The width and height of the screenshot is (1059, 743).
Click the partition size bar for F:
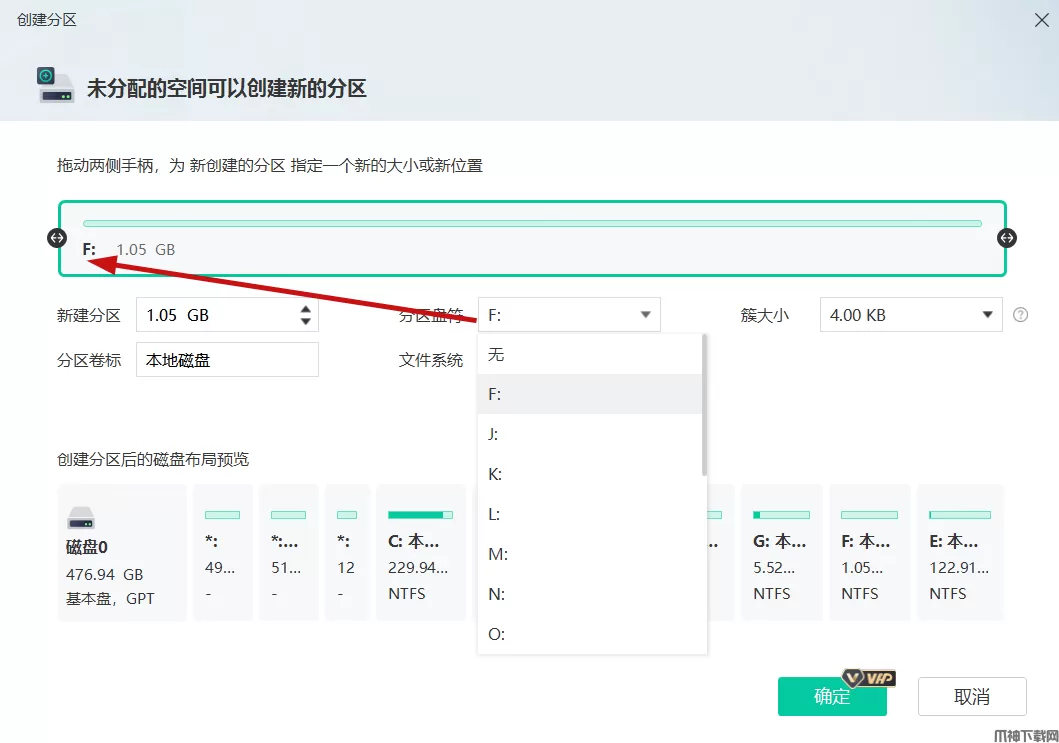[532, 224]
